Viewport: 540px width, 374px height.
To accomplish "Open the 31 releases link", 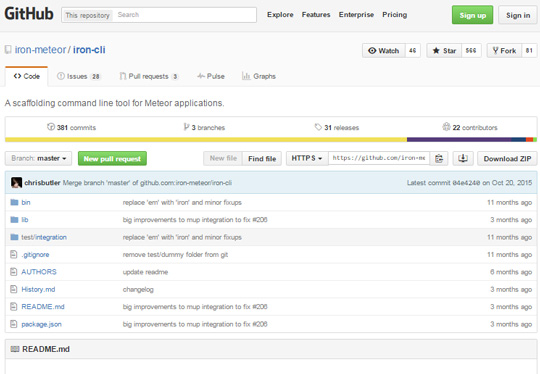I will tap(337, 127).
